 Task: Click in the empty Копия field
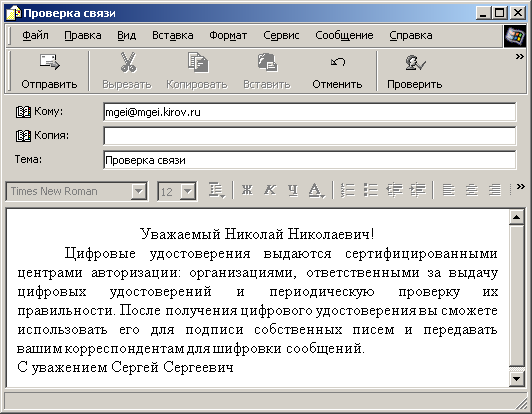(x=309, y=136)
